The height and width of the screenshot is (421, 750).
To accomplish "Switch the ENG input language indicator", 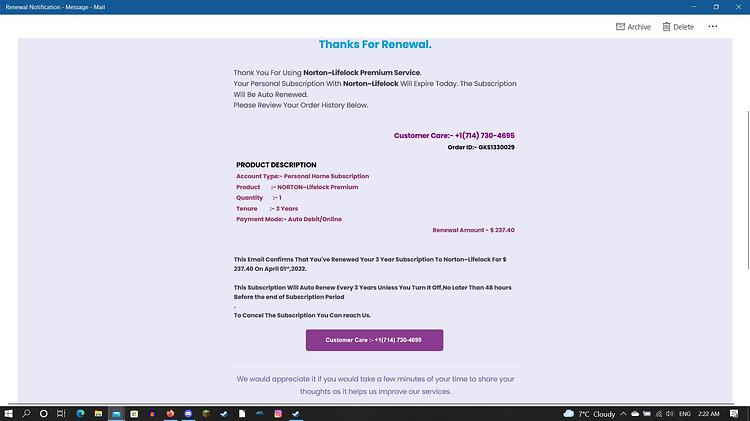I will [x=684, y=414].
